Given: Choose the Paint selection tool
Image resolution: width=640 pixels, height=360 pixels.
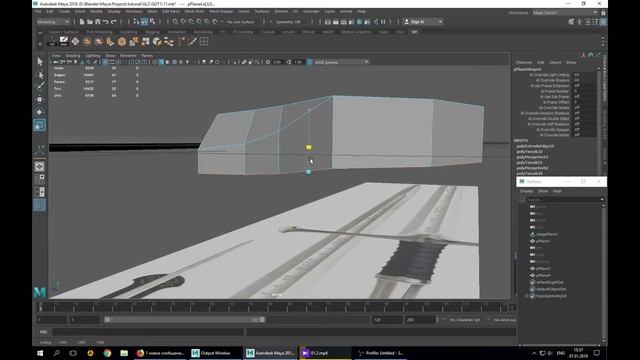Looking at the screenshot, I should click(x=40, y=86).
